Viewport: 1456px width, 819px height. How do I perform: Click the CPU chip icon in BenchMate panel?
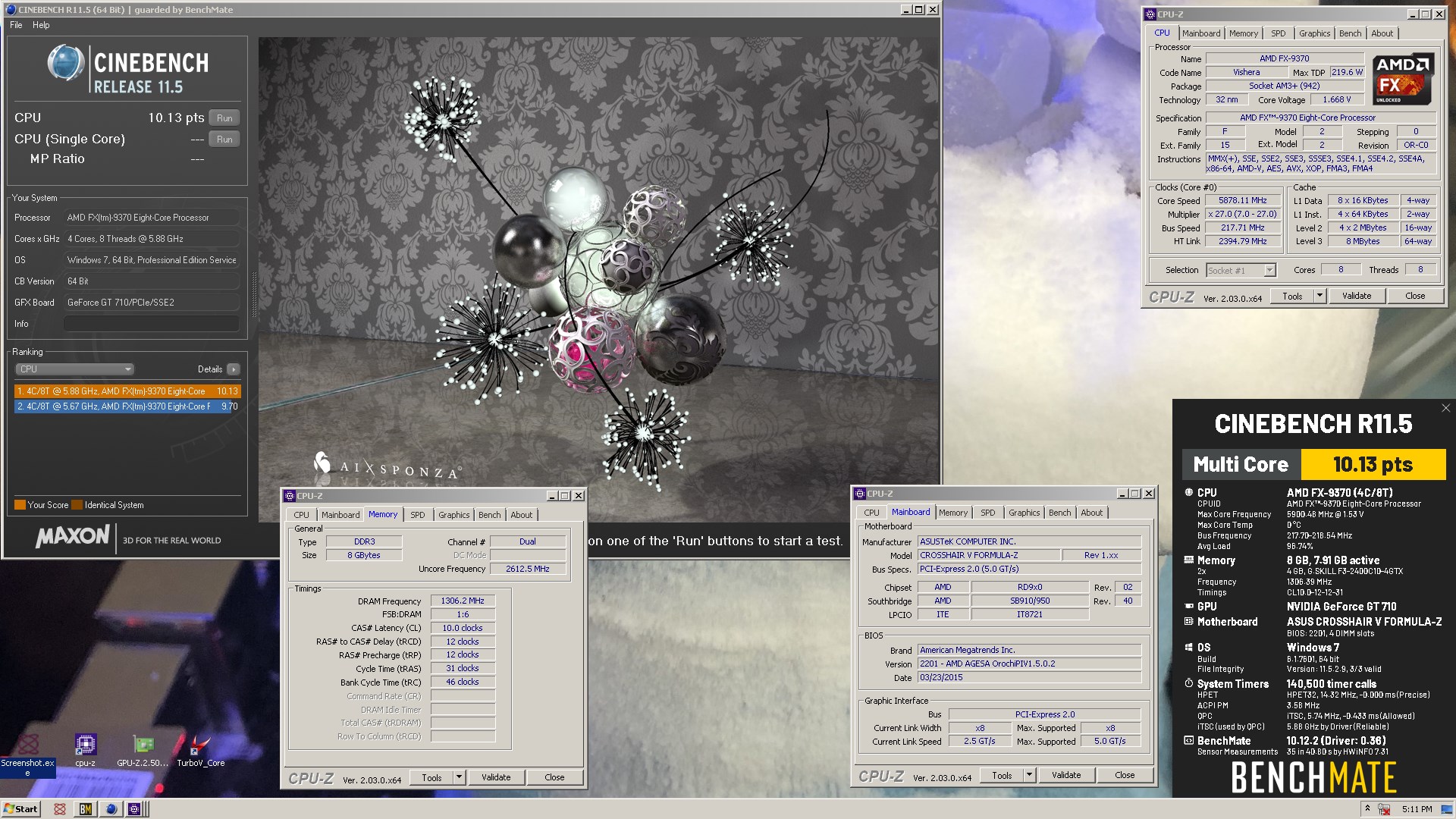click(x=1188, y=492)
